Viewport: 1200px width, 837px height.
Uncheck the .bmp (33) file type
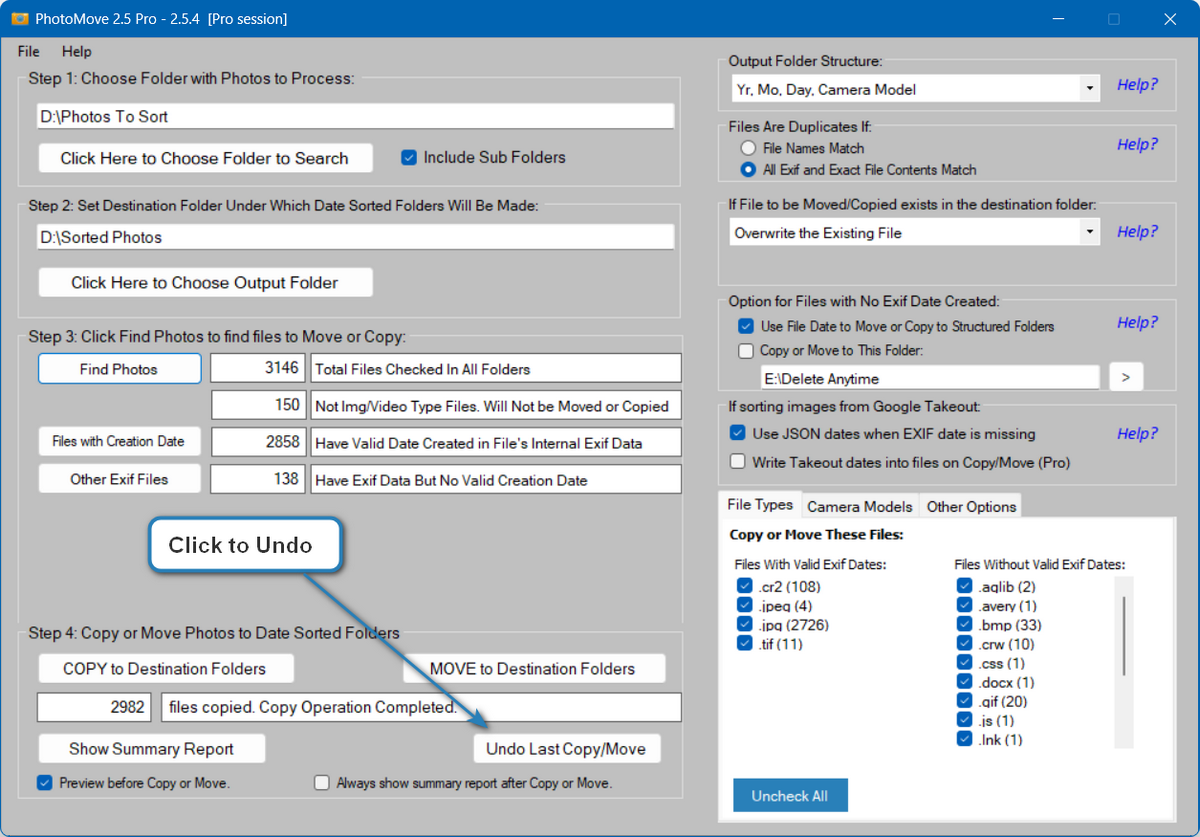click(x=964, y=625)
